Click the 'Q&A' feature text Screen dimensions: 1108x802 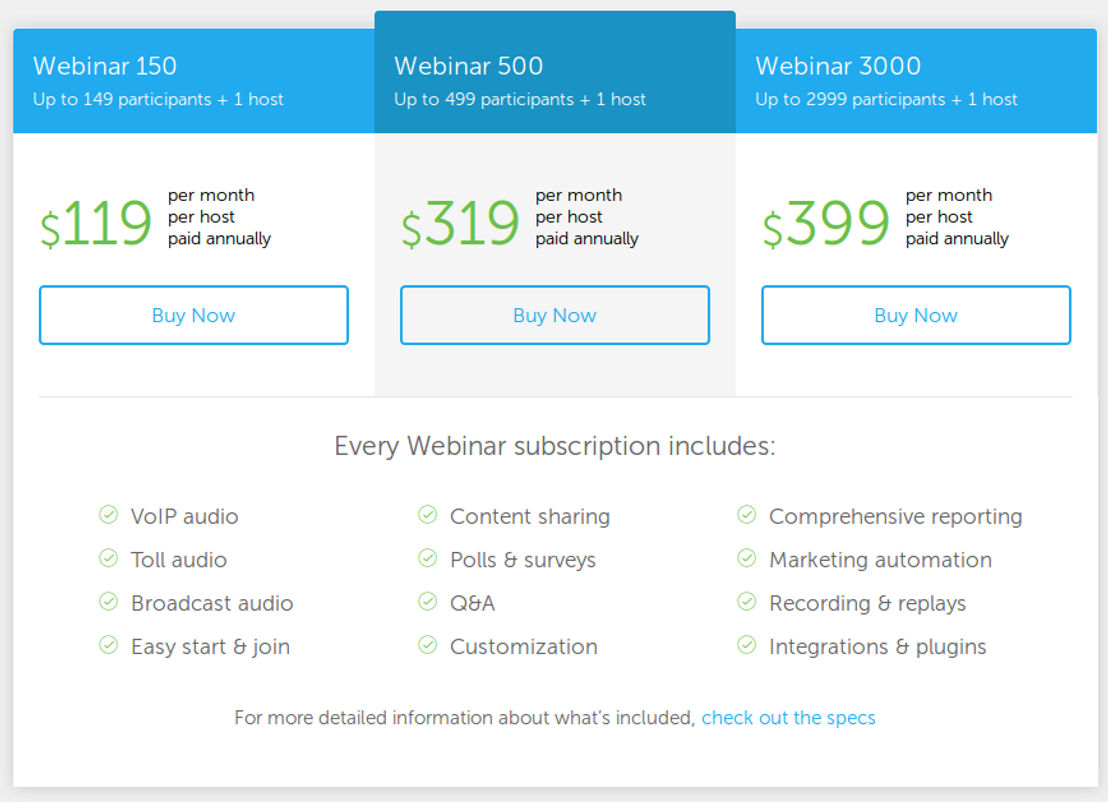tap(473, 603)
